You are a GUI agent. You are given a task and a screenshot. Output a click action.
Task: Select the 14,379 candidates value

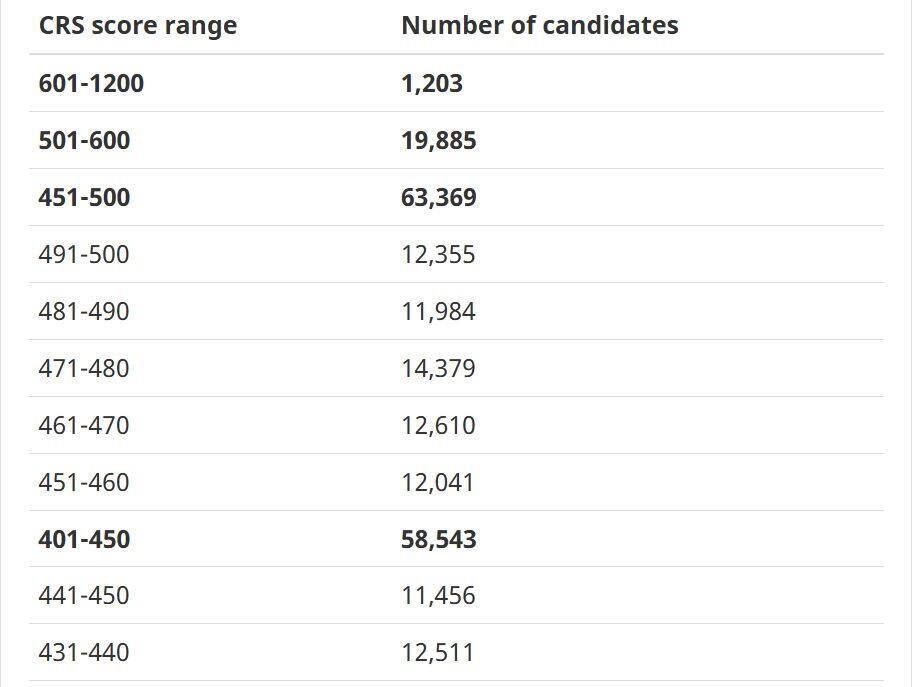[x=438, y=369]
